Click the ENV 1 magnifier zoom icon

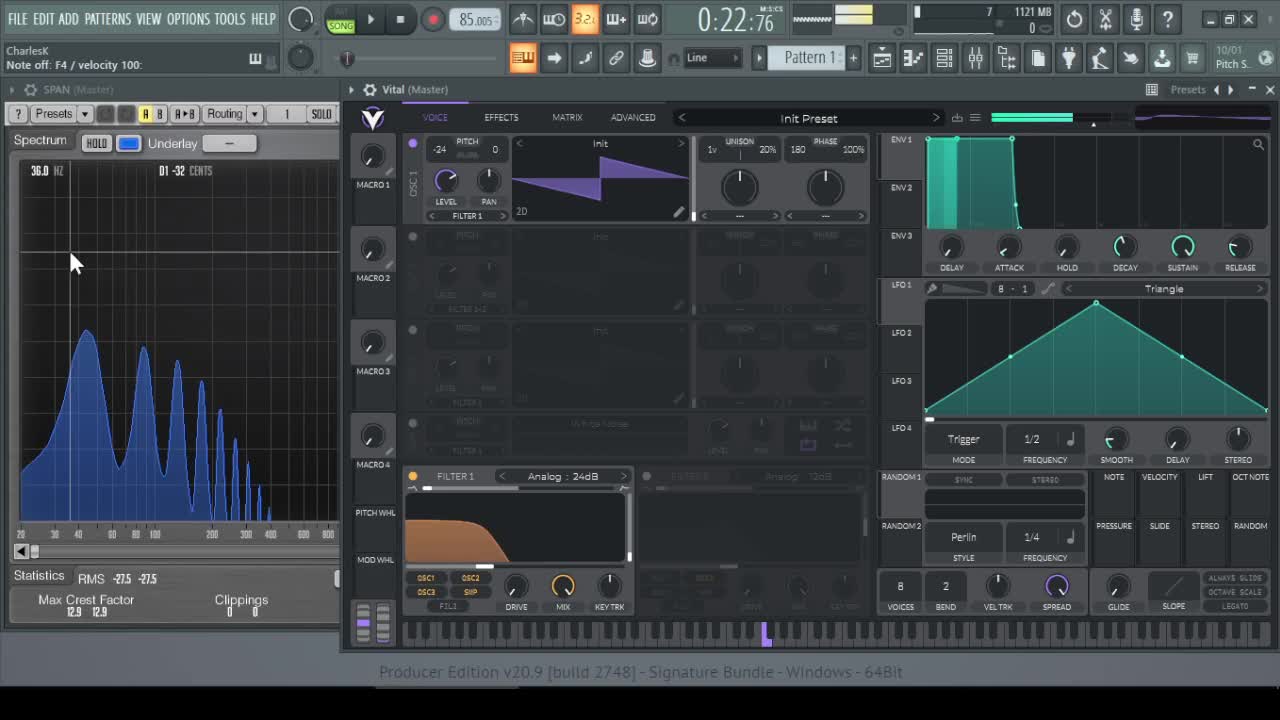click(1258, 145)
